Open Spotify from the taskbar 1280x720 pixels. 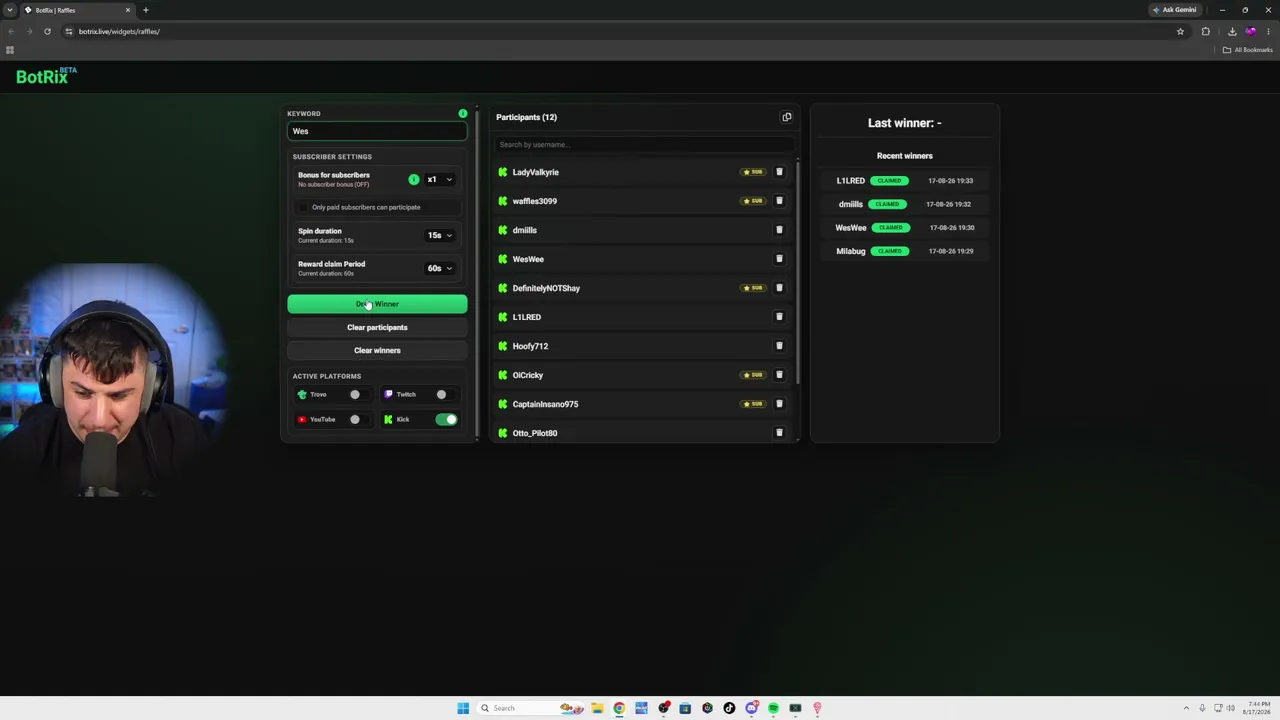(773, 708)
